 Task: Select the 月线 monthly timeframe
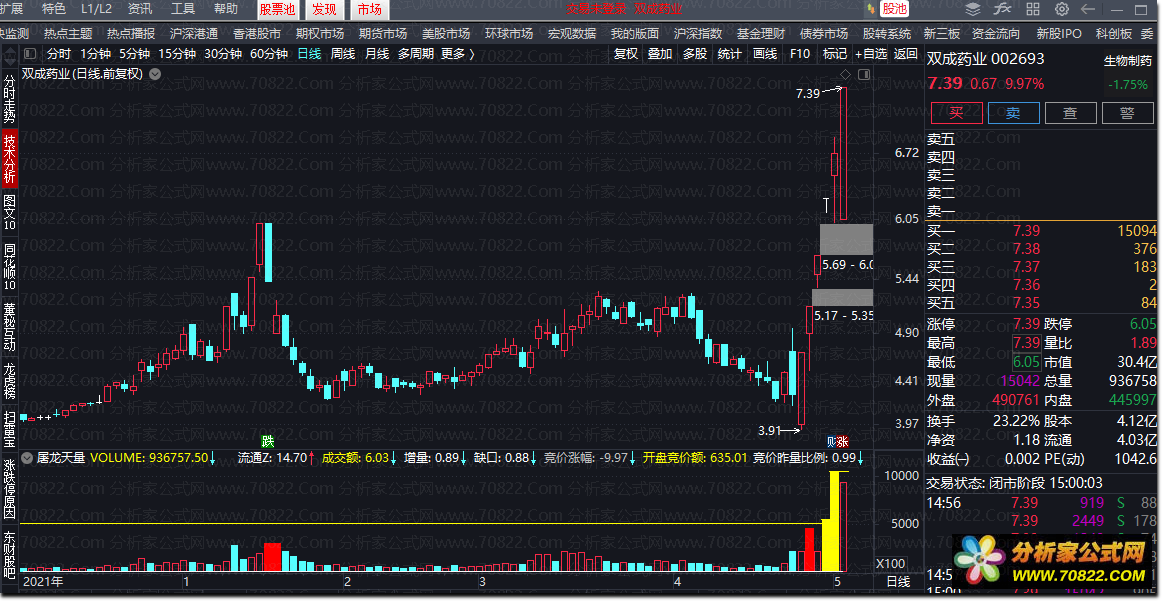point(377,54)
